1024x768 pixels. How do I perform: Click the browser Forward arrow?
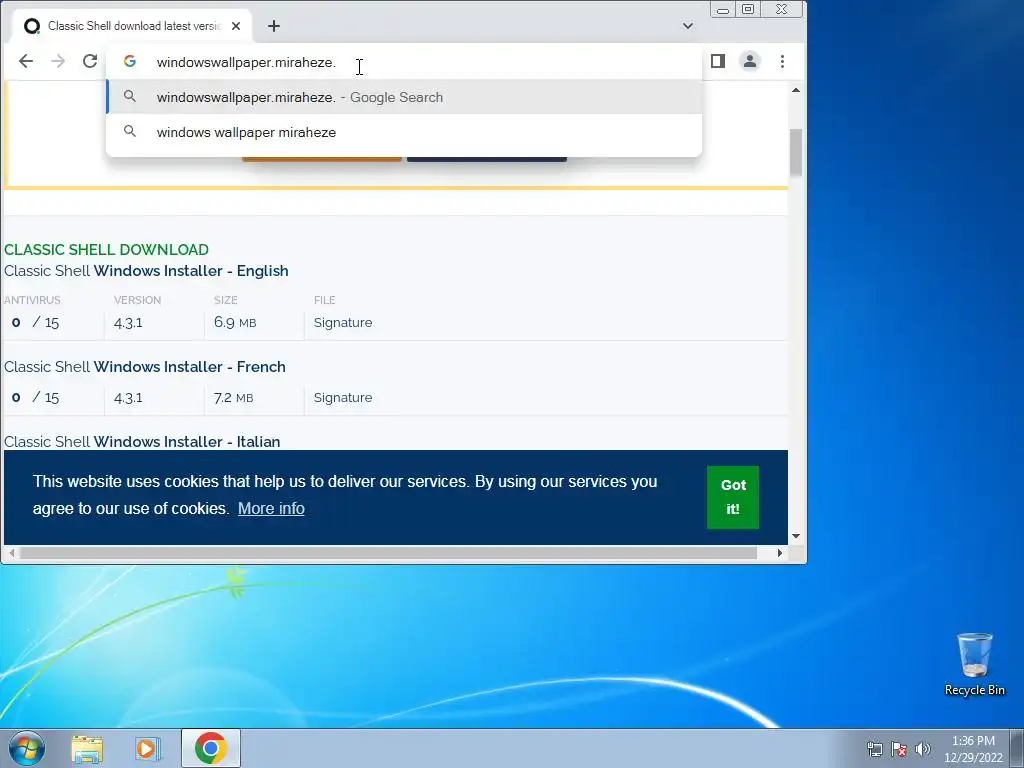pyautogui.click(x=58, y=61)
